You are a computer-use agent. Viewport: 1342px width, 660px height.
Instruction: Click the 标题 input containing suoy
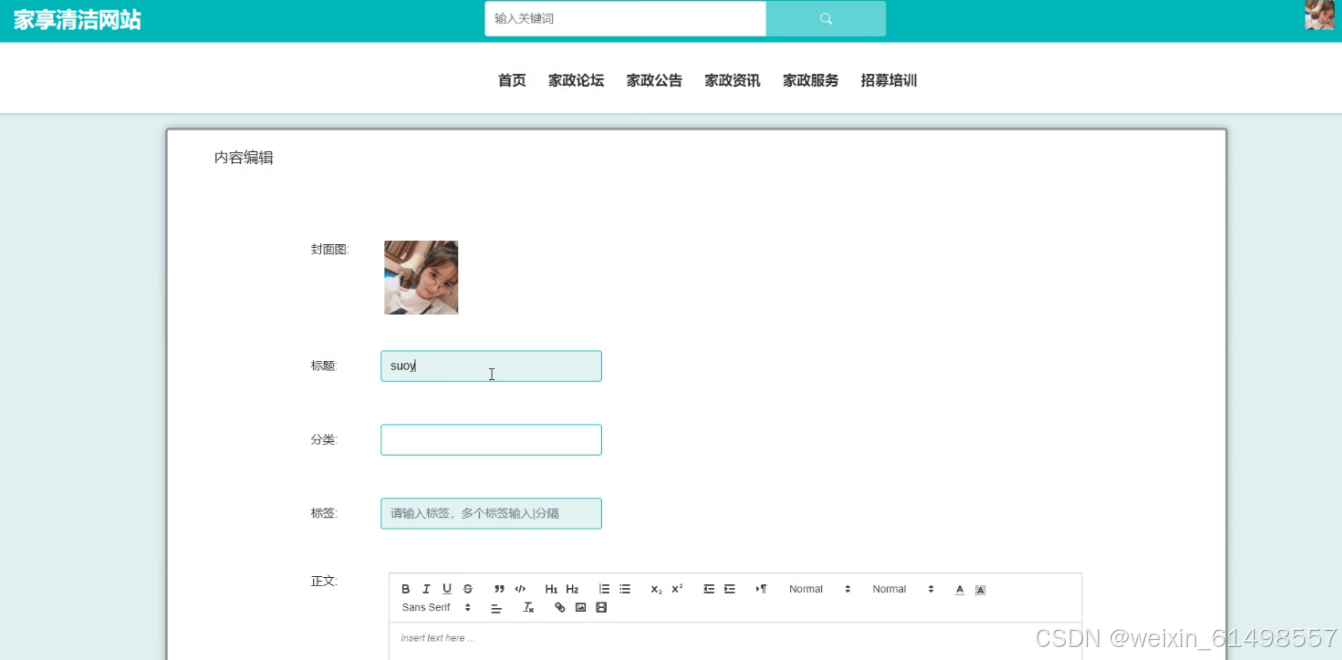(491, 366)
